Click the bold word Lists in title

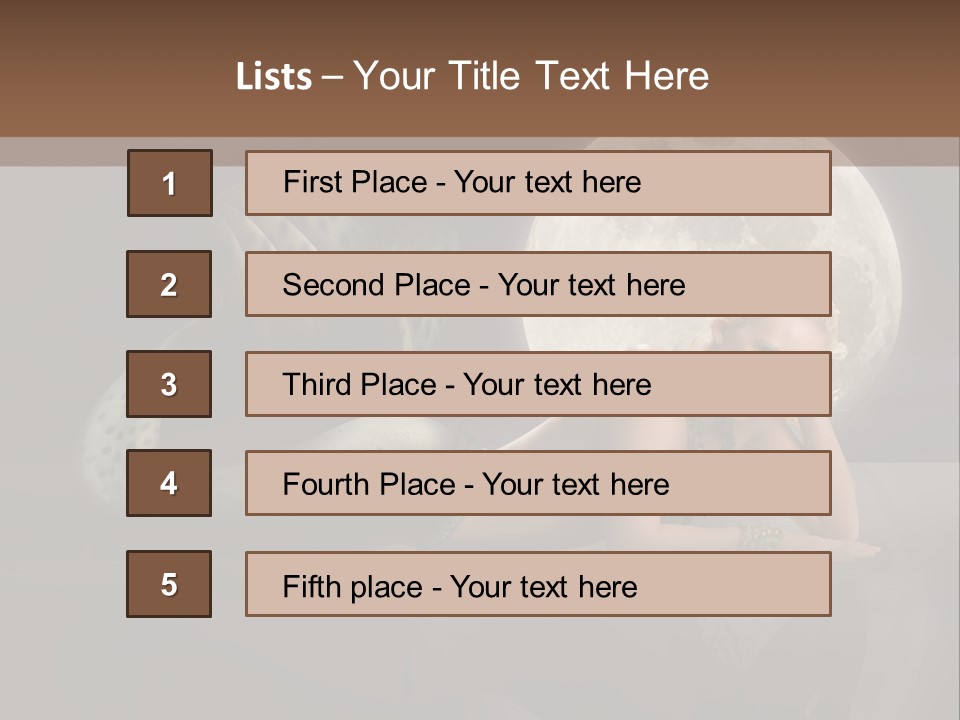[273, 77]
